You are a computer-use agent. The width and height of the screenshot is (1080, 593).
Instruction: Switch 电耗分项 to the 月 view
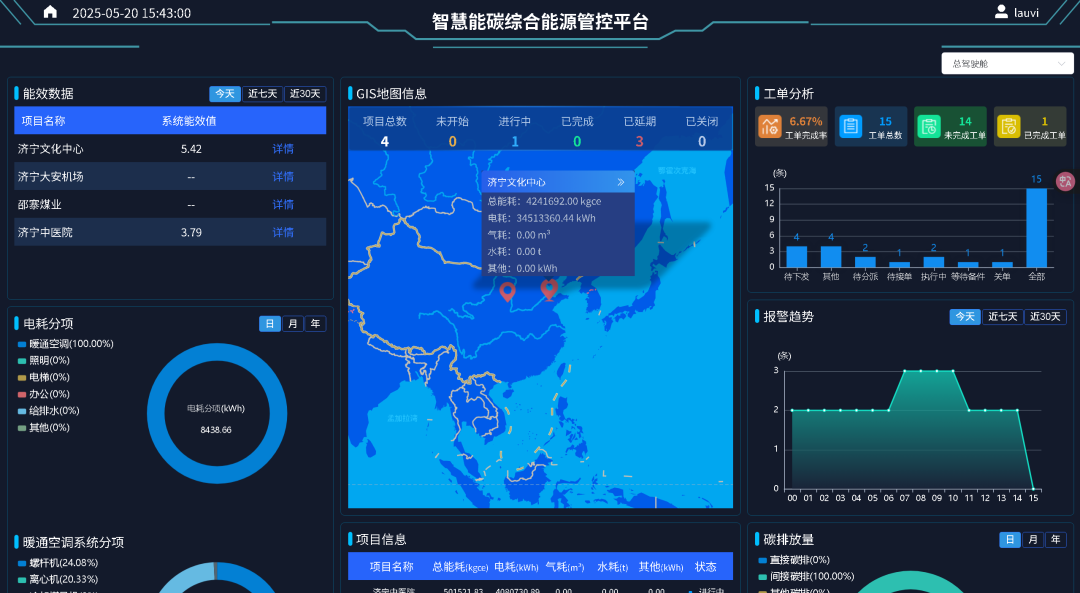tap(291, 323)
